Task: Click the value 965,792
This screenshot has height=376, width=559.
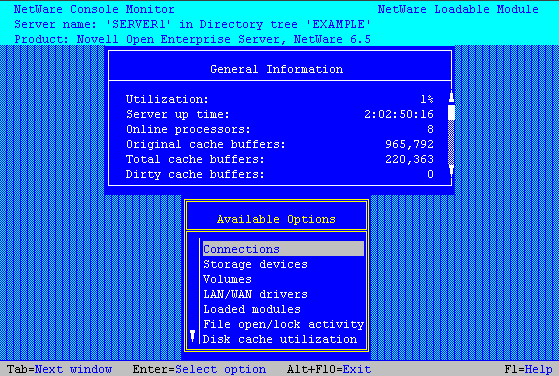Action: (x=409, y=144)
